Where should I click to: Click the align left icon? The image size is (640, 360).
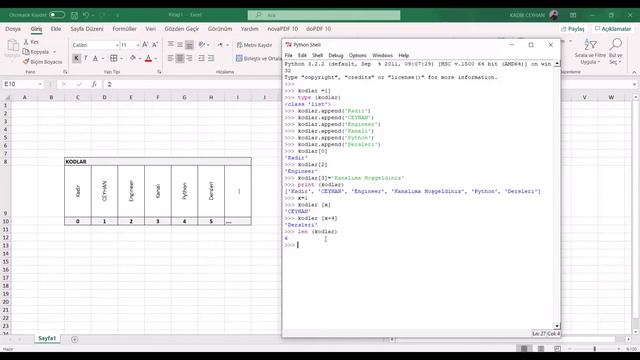(x=171, y=59)
